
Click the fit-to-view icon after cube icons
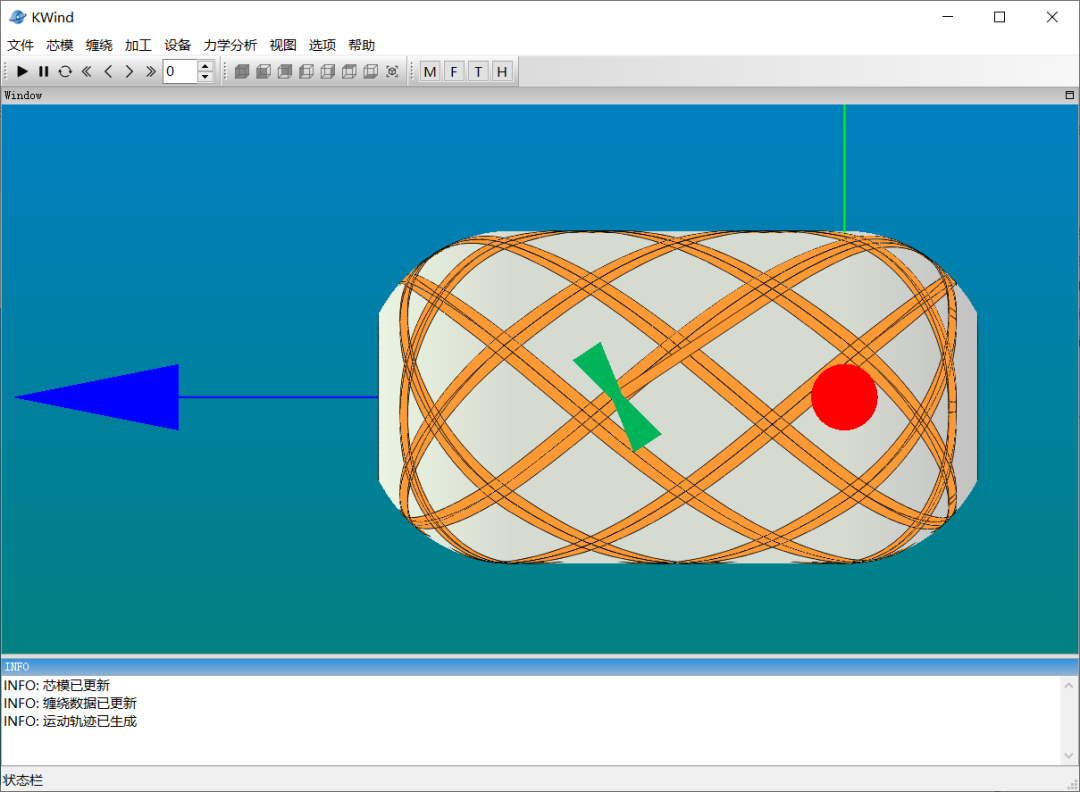click(392, 71)
